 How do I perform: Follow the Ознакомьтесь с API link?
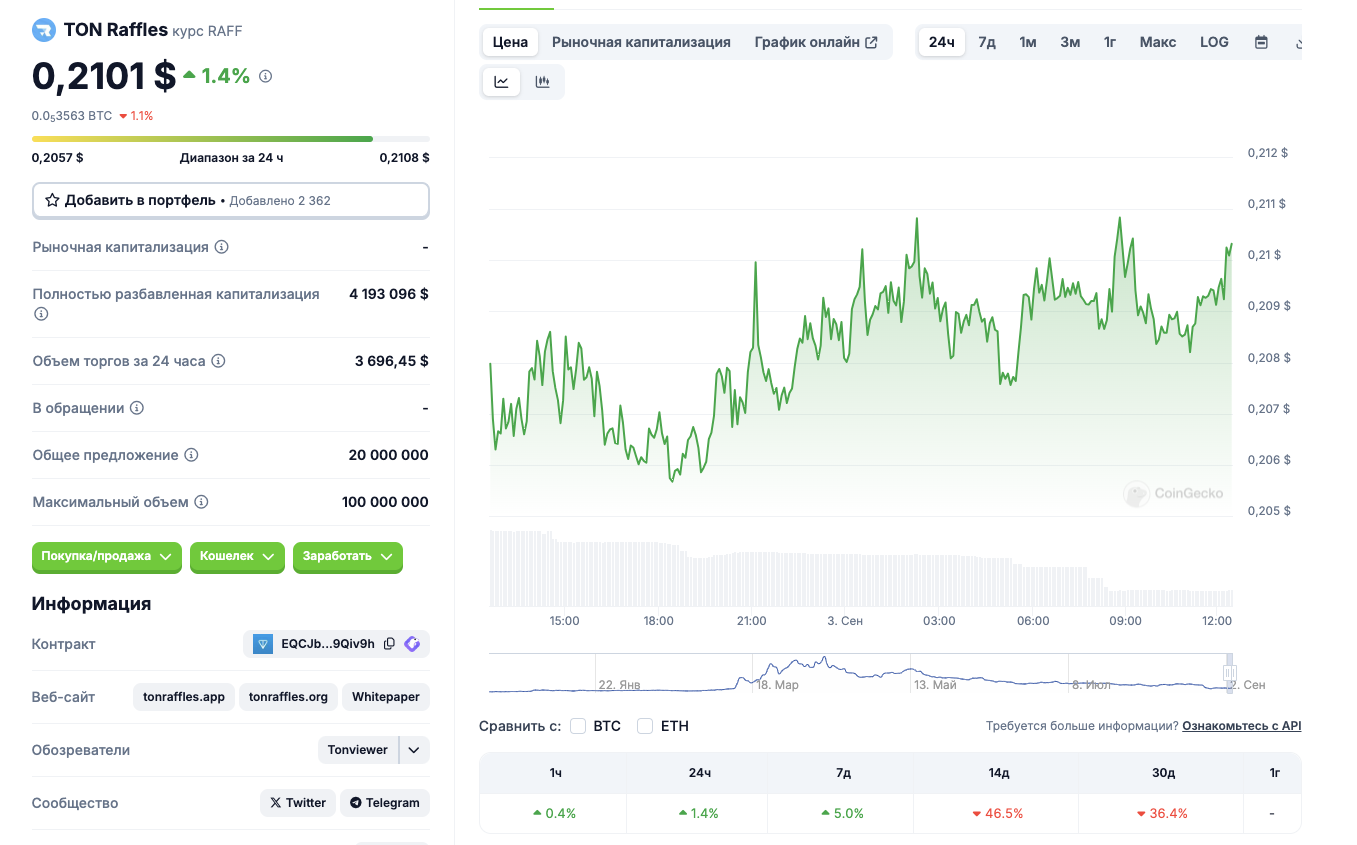tap(1242, 726)
